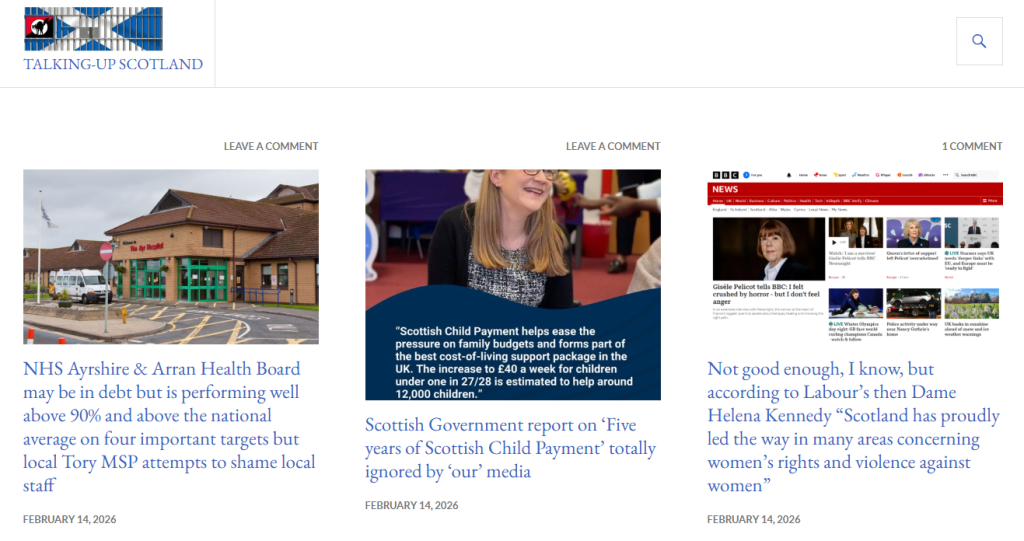This screenshot has height=541, width=1024.
Task: Click the Talking-Up Scotland logo image
Action: [x=93, y=29]
